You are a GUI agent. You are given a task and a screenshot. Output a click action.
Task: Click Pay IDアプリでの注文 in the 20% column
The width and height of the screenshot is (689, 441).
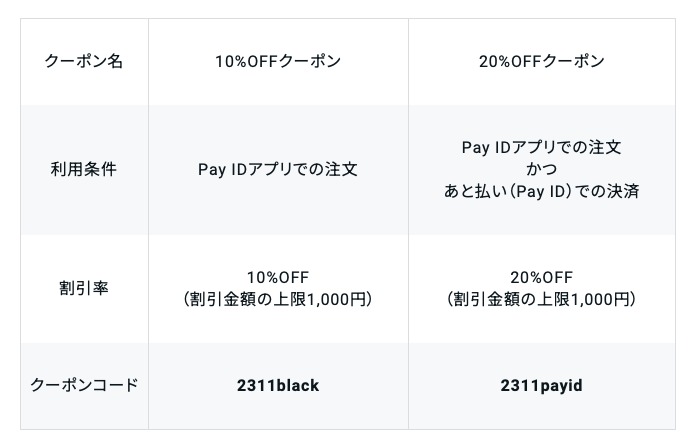pyautogui.click(x=541, y=147)
